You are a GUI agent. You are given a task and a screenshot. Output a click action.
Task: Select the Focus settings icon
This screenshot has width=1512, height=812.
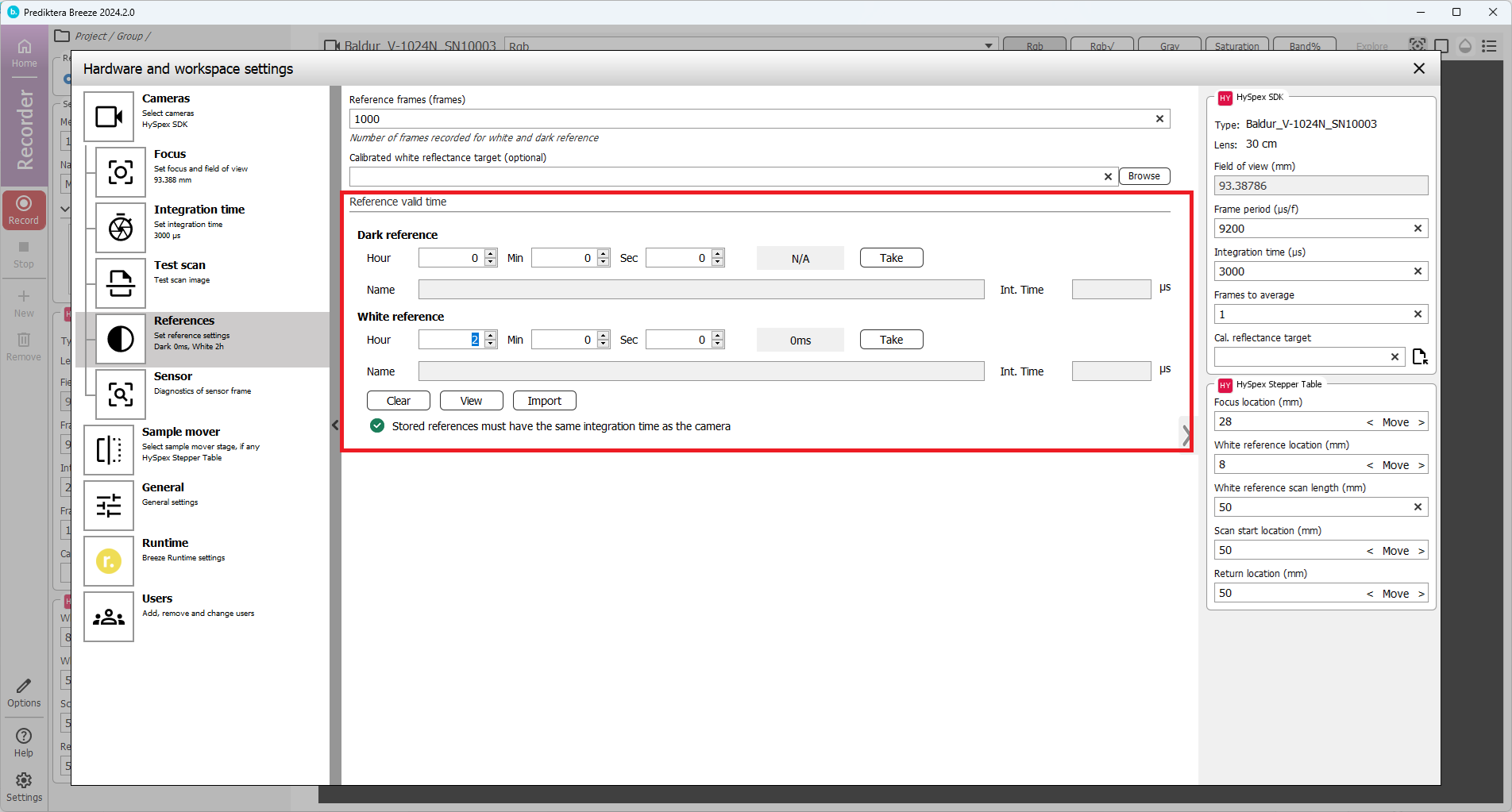click(x=121, y=172)
